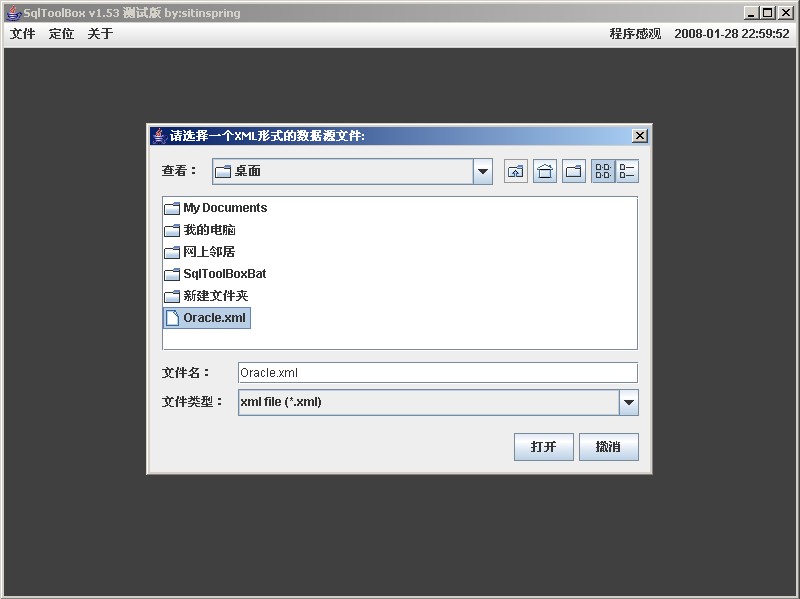Click the 我的电脑 folder icon
Viewport: 800px width, 599px height.
pyautogui.click(x=172, y=230)
